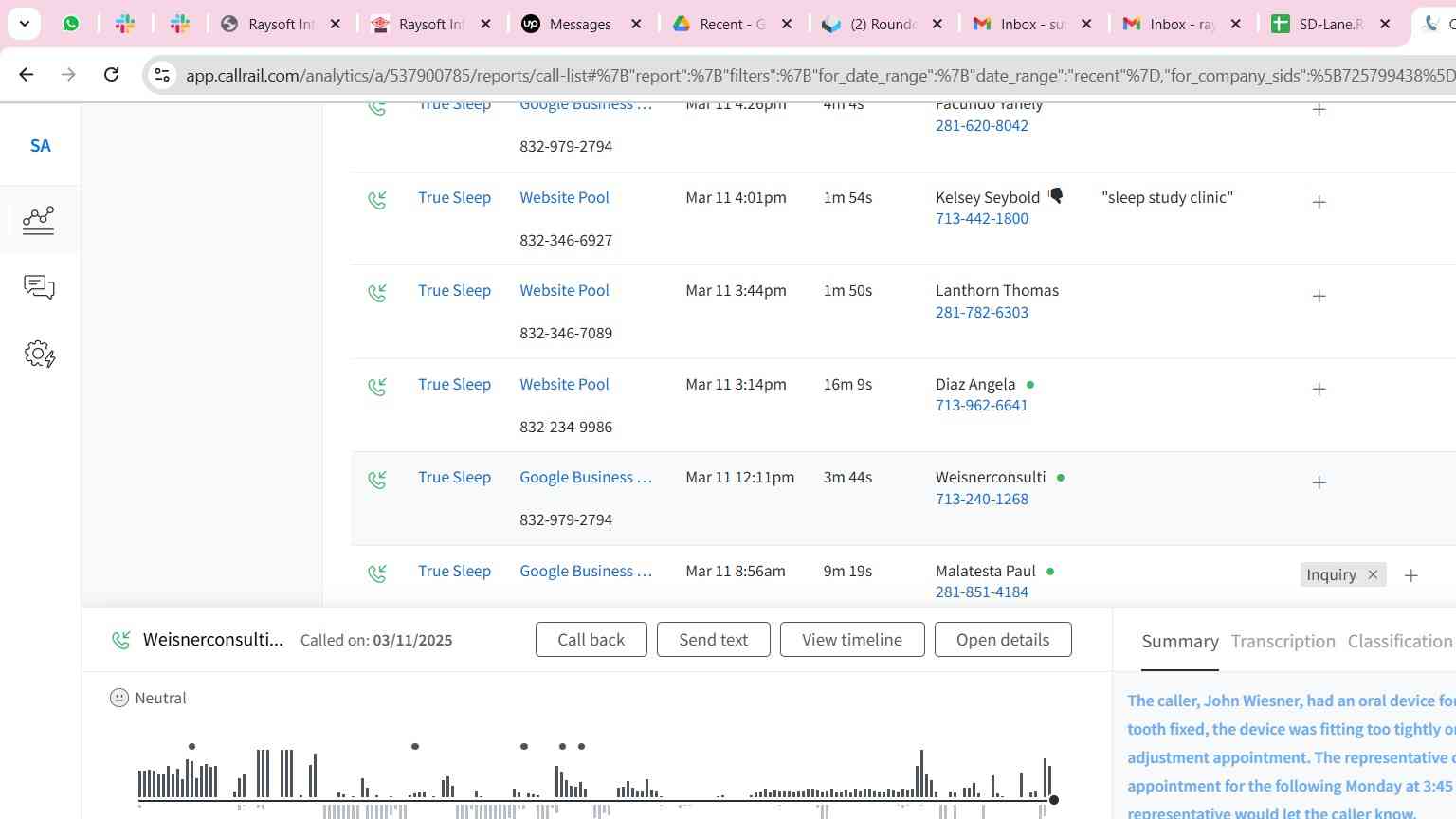Viewport: 1456px width, 819px height.
Task: Close the Recent Google Drive tab
Action: 786,24
